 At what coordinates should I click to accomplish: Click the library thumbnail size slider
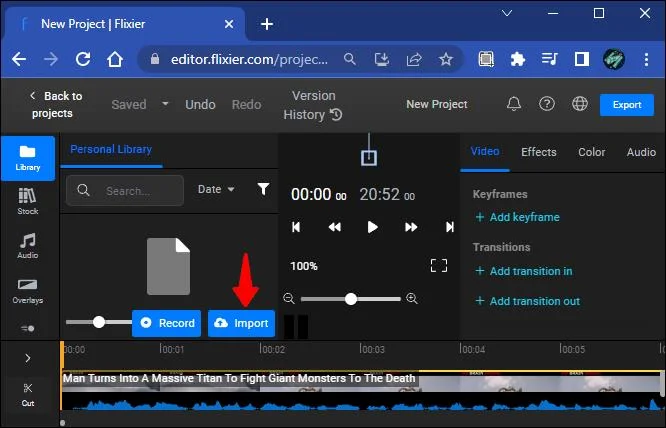click(x=99, y=322)
